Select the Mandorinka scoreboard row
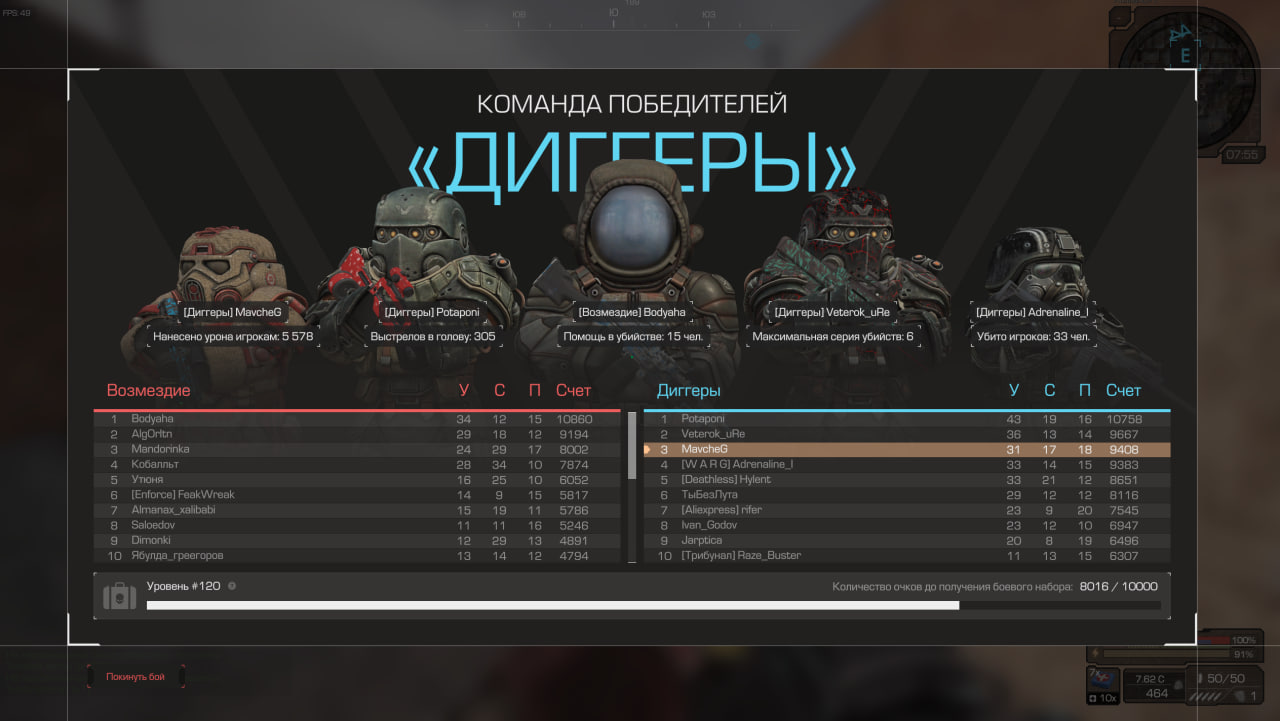This screenshot has width=1280, height=721. click(x=357, y=449)
